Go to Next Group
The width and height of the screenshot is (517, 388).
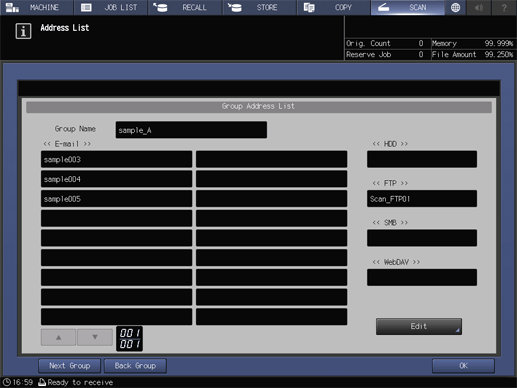(69, 366)
